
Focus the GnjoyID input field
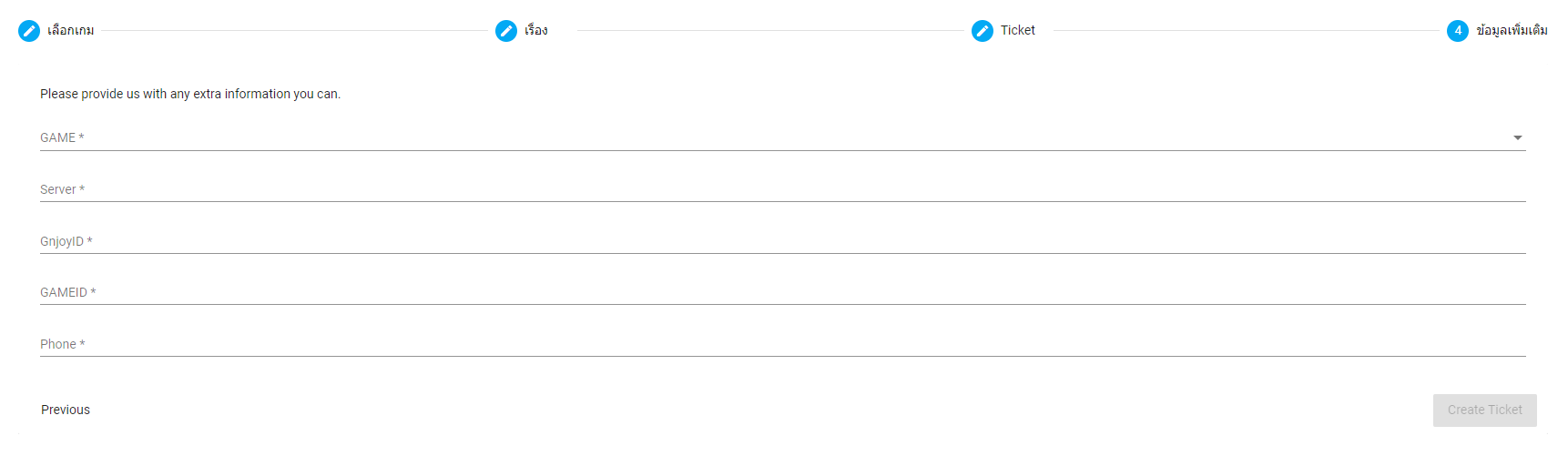(x=783, y=241)
